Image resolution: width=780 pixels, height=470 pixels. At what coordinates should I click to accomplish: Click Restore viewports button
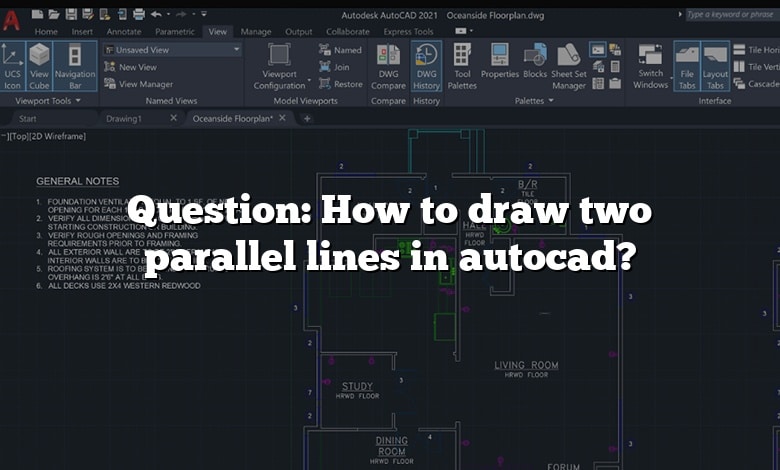click(x=341, y=84)
